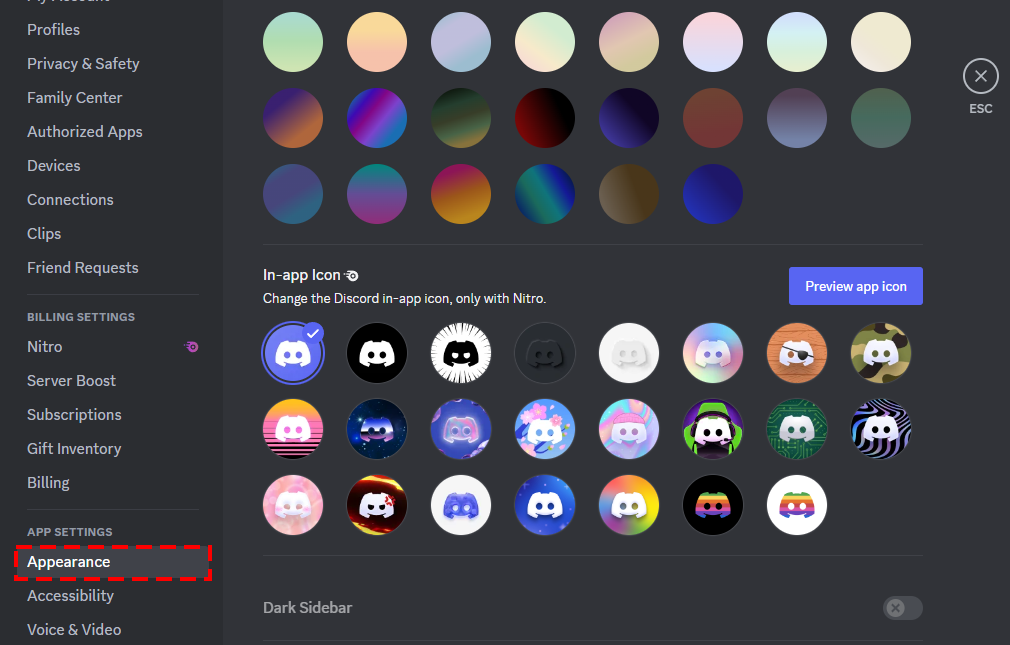This screenshot has width=1010, height=645.
Task: Go to Voice & Video settings
Action: tap(74, 629)
